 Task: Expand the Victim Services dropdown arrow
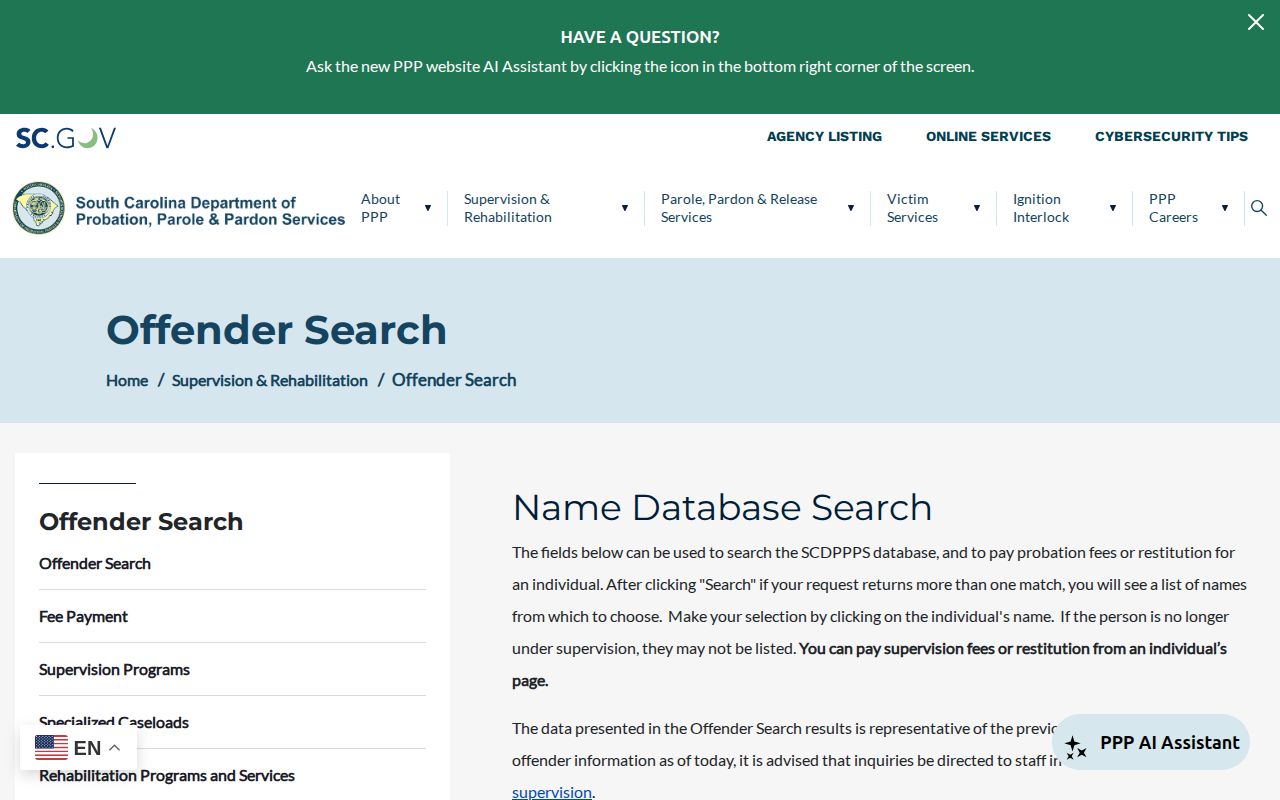(977, 208)
